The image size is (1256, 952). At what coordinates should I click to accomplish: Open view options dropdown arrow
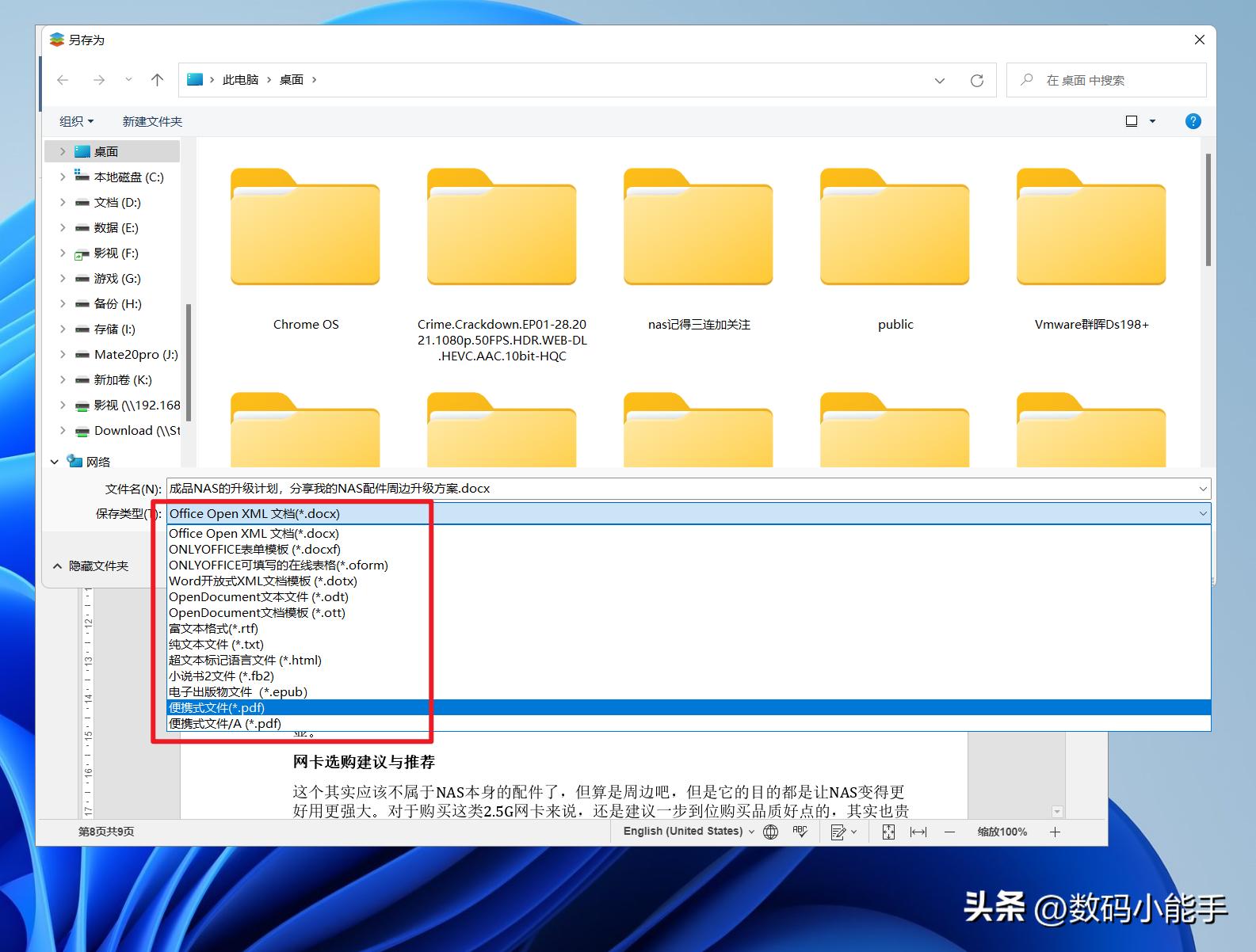tap(1152, 121)
